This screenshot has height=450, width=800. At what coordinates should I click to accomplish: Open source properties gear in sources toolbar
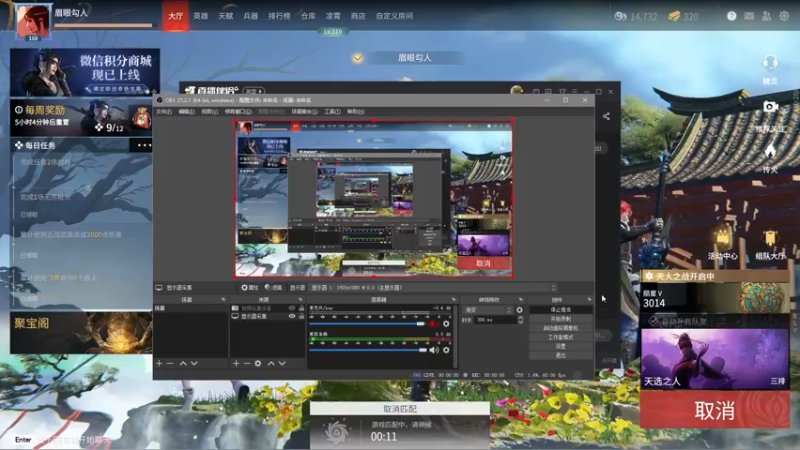point(258,363)
